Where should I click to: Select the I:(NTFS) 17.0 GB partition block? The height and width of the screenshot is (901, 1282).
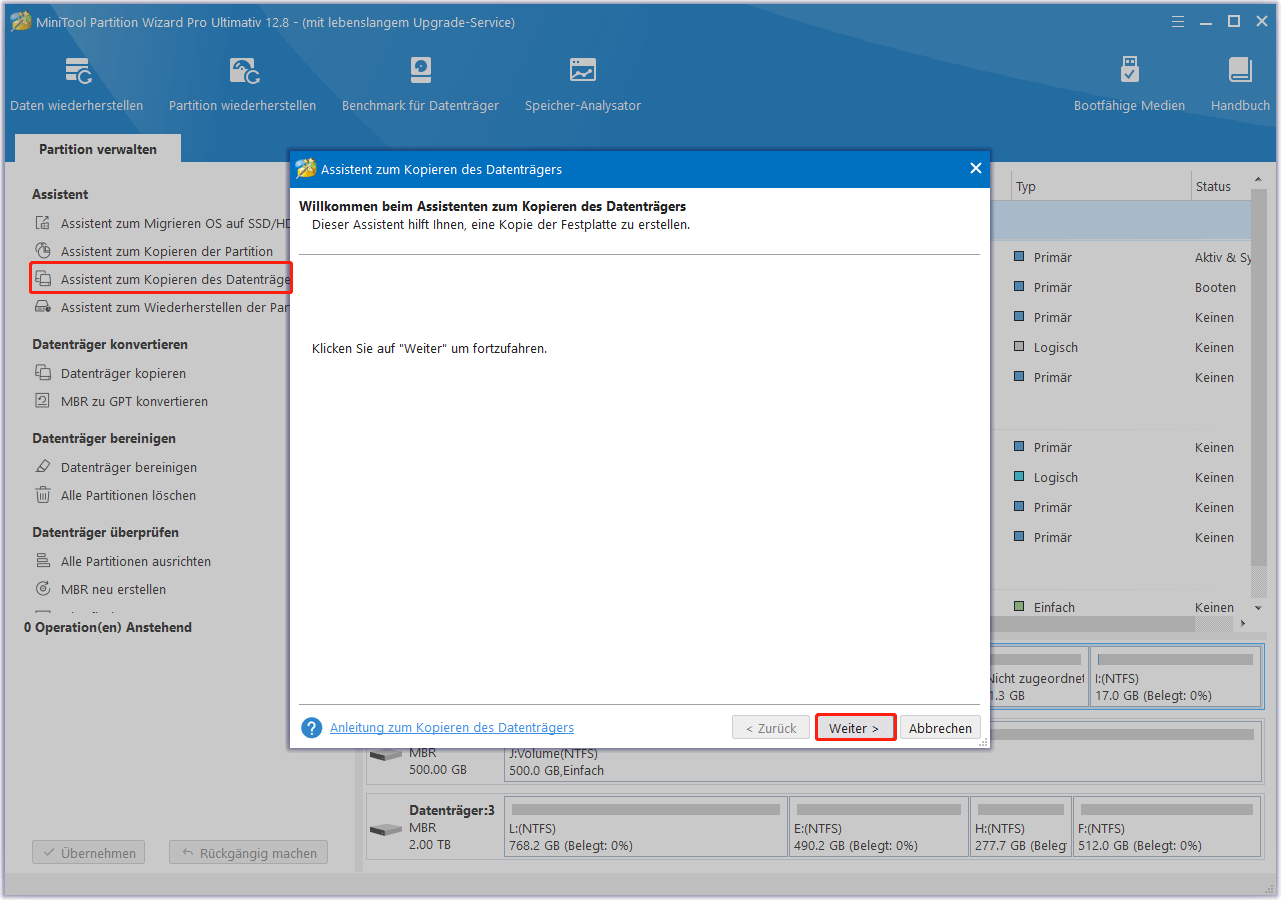click(x=1176, y=677)
